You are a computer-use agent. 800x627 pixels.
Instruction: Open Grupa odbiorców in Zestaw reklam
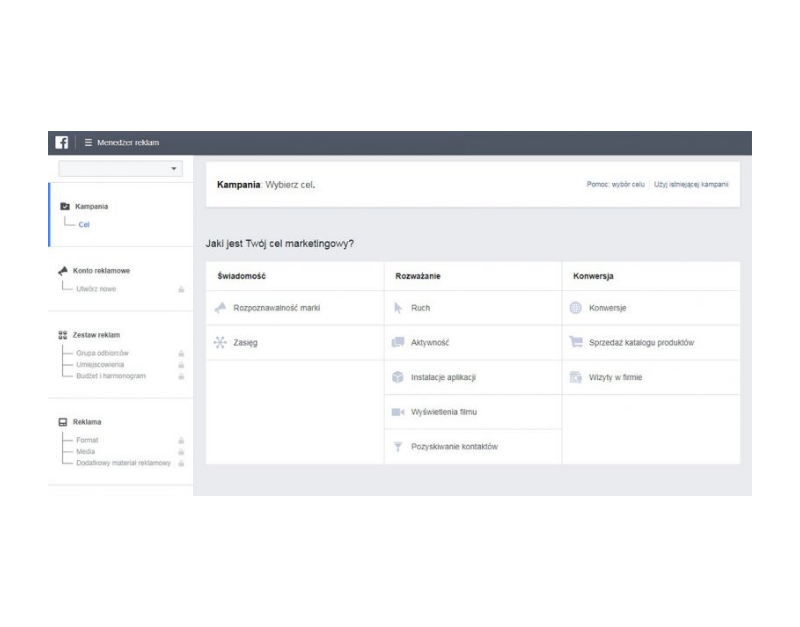tap(102, 353)
